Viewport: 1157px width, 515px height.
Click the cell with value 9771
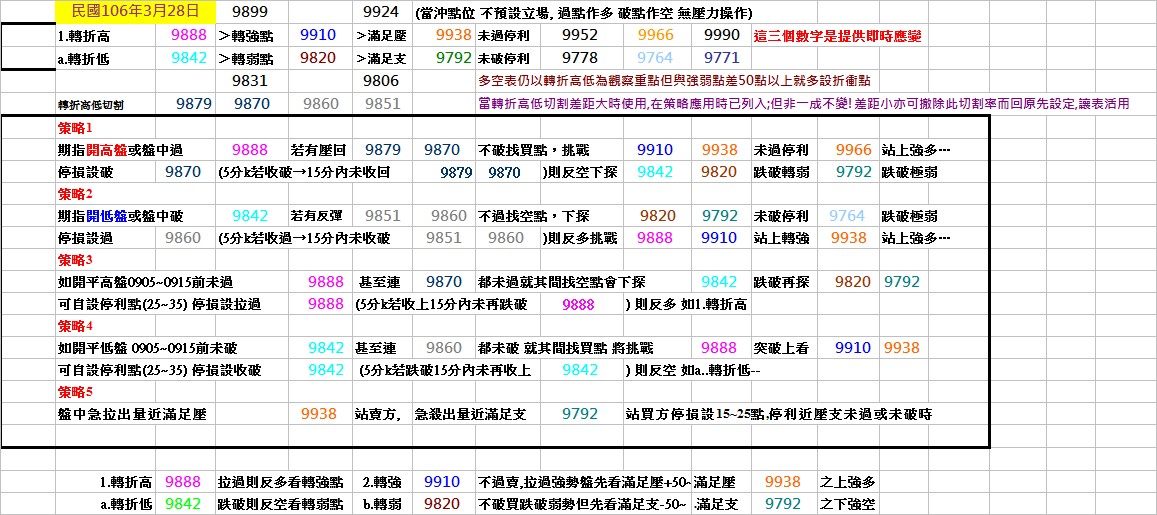pos(722,58)
